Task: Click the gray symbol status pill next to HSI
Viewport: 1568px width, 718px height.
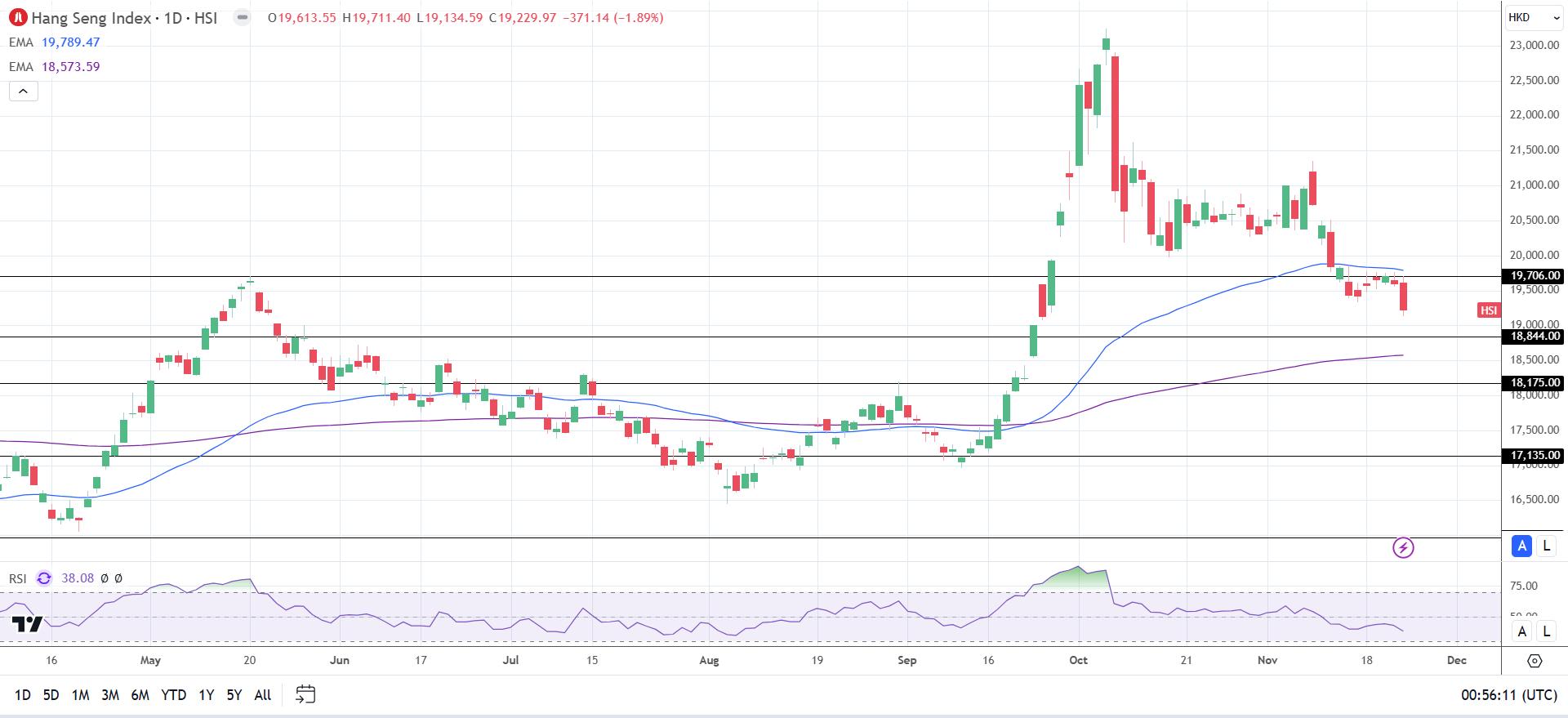Action: tap(242, 17)
